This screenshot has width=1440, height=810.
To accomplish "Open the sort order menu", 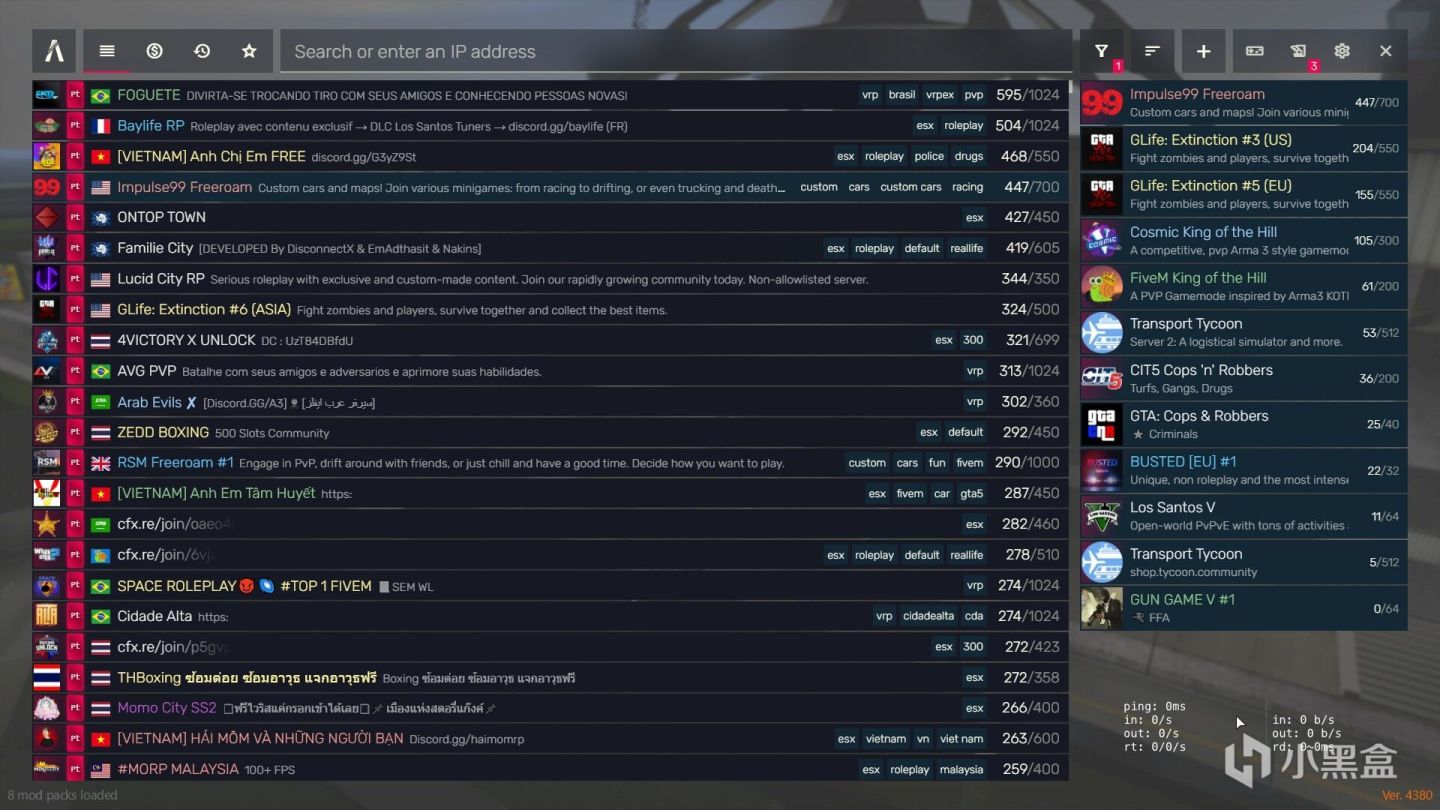I will [x=1152, y=51].
